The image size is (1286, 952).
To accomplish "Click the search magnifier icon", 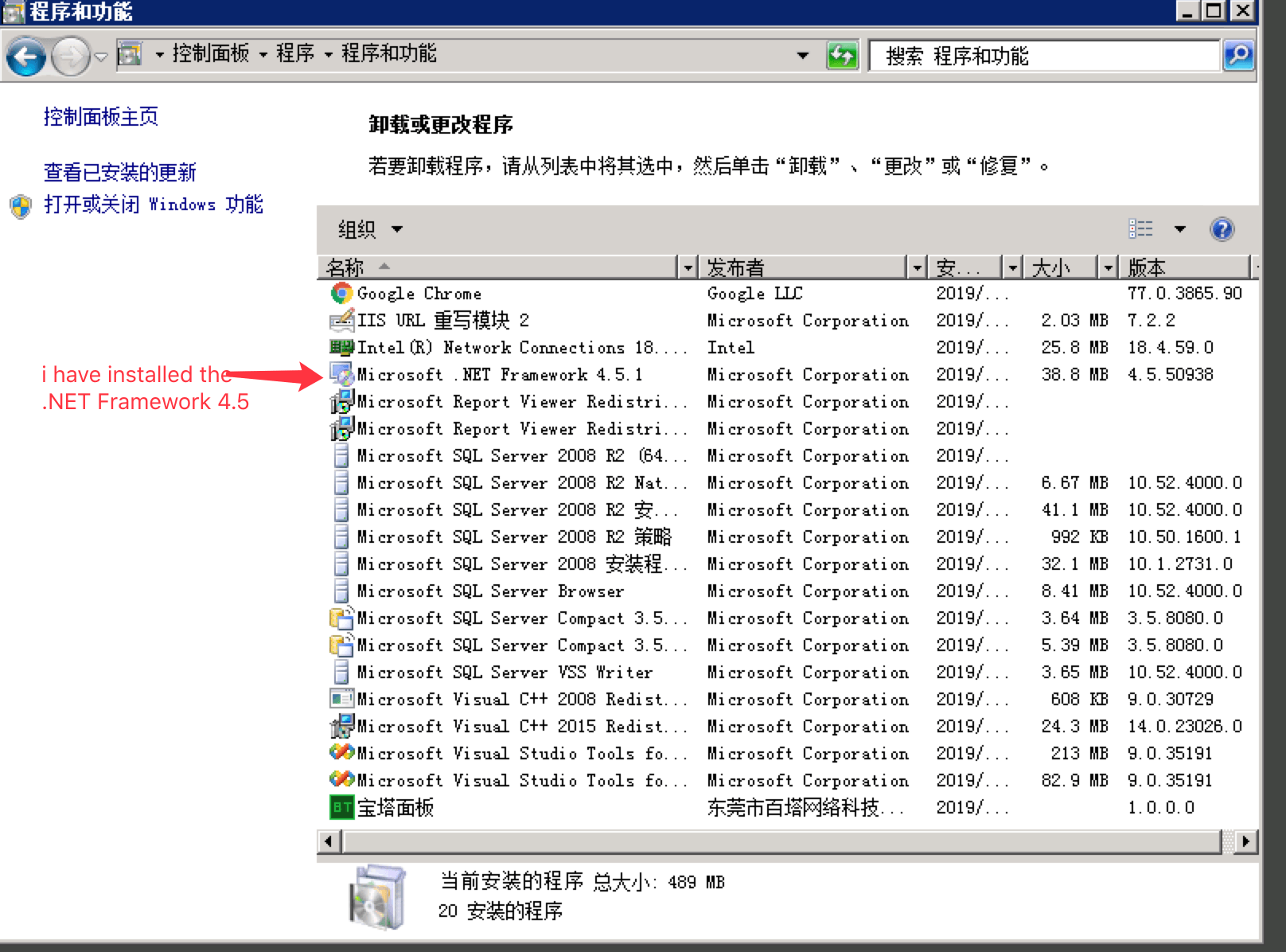I will 1238,56.
